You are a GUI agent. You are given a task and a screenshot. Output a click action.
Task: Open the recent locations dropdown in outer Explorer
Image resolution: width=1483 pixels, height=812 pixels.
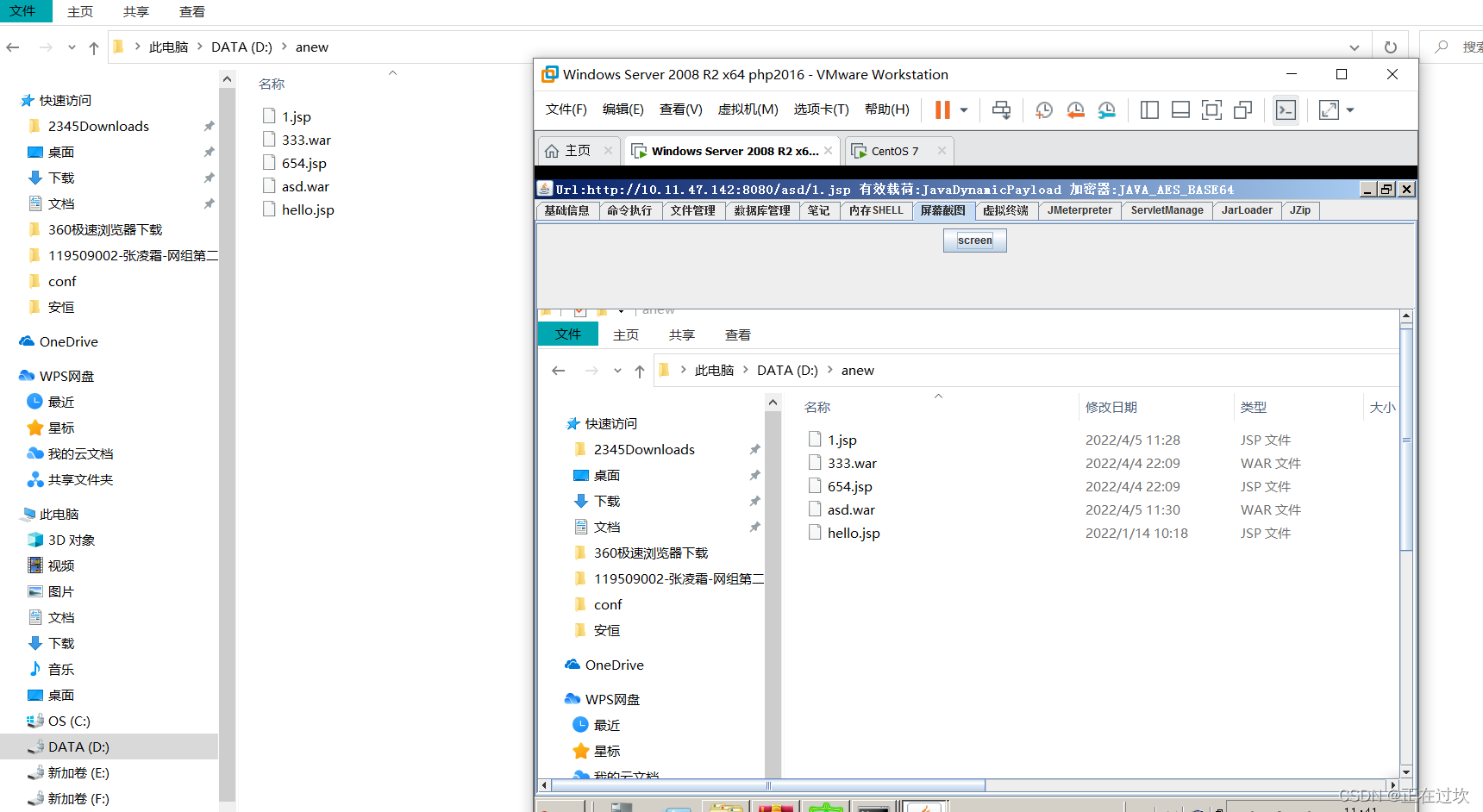72,47
